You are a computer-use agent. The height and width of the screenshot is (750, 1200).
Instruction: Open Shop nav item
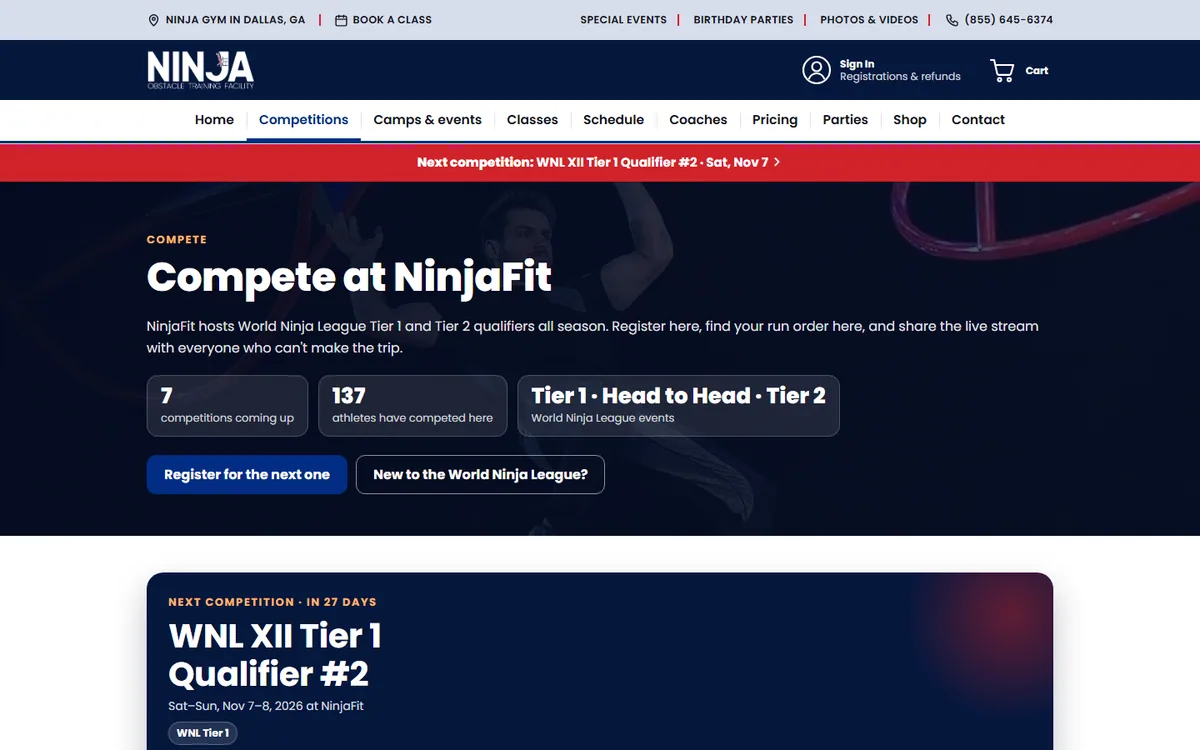(910, 120)
